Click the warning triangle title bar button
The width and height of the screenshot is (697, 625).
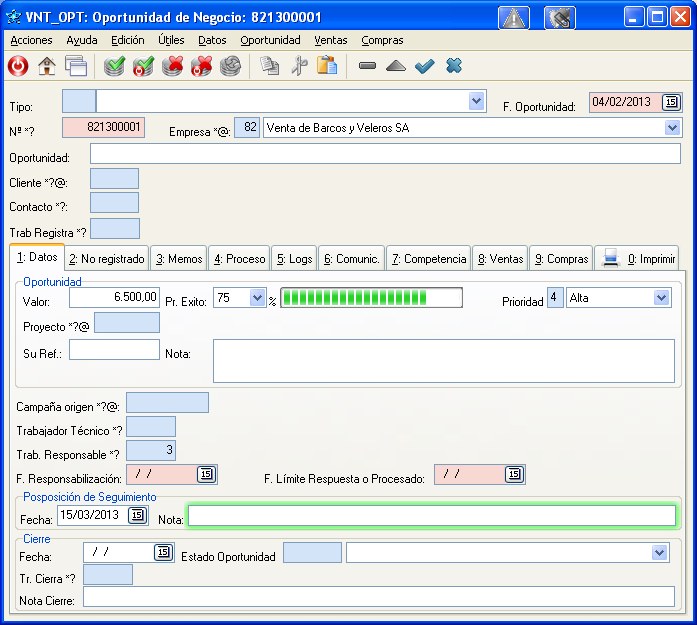point(514,18)
